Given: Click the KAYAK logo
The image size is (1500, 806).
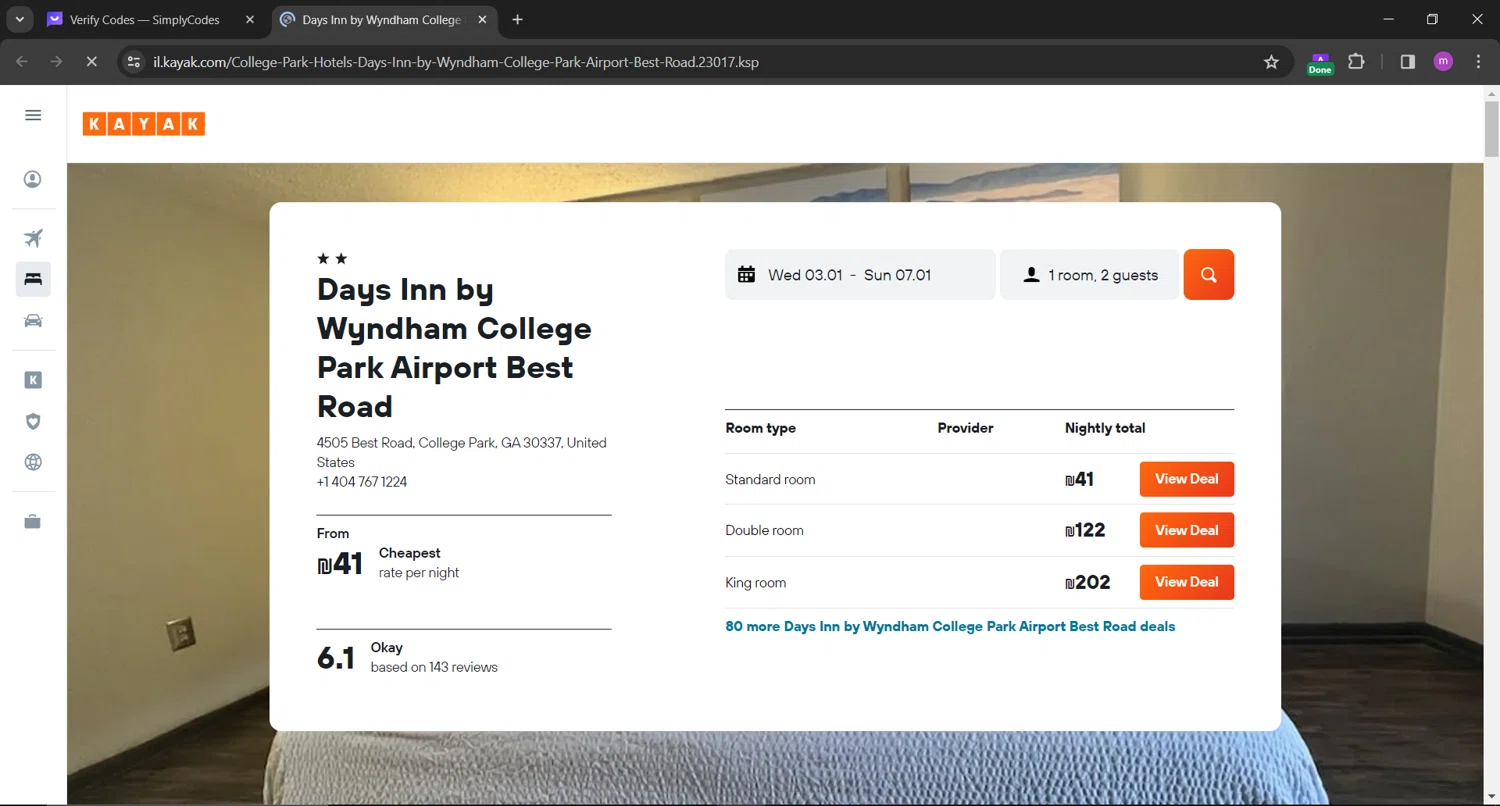Looking at the screenshot, I should point(144,124).
